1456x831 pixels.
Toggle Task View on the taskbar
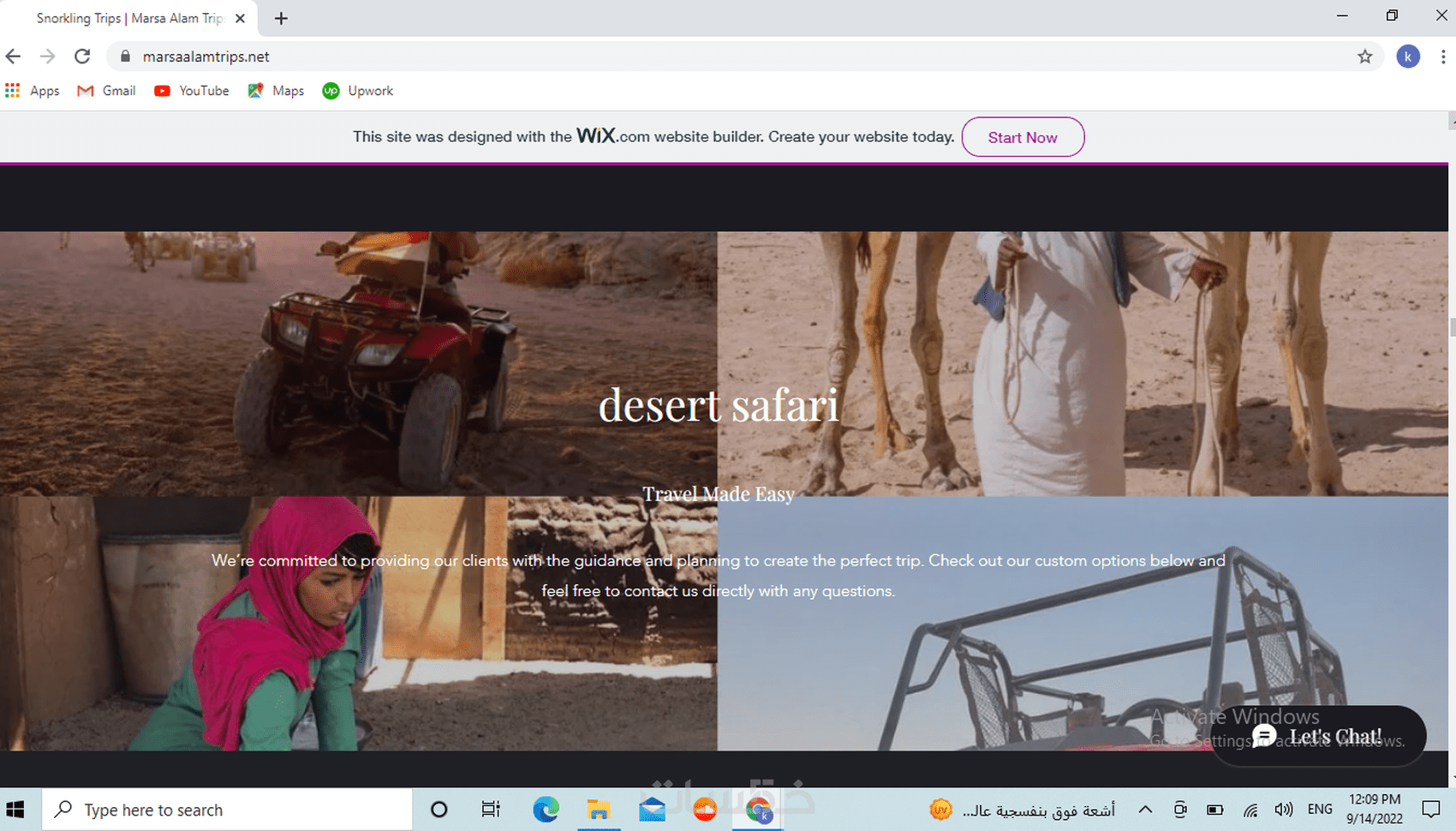489,809
